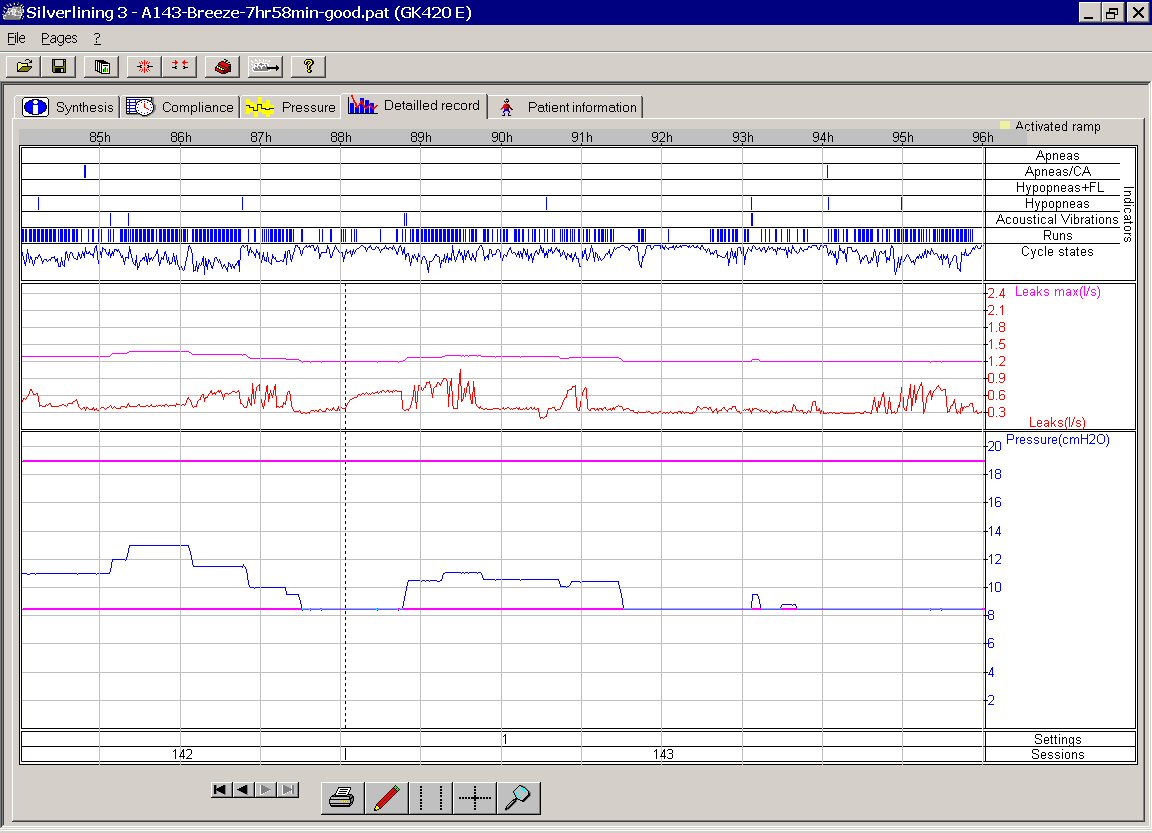Click the open file folder icon

tap(25, 67)
